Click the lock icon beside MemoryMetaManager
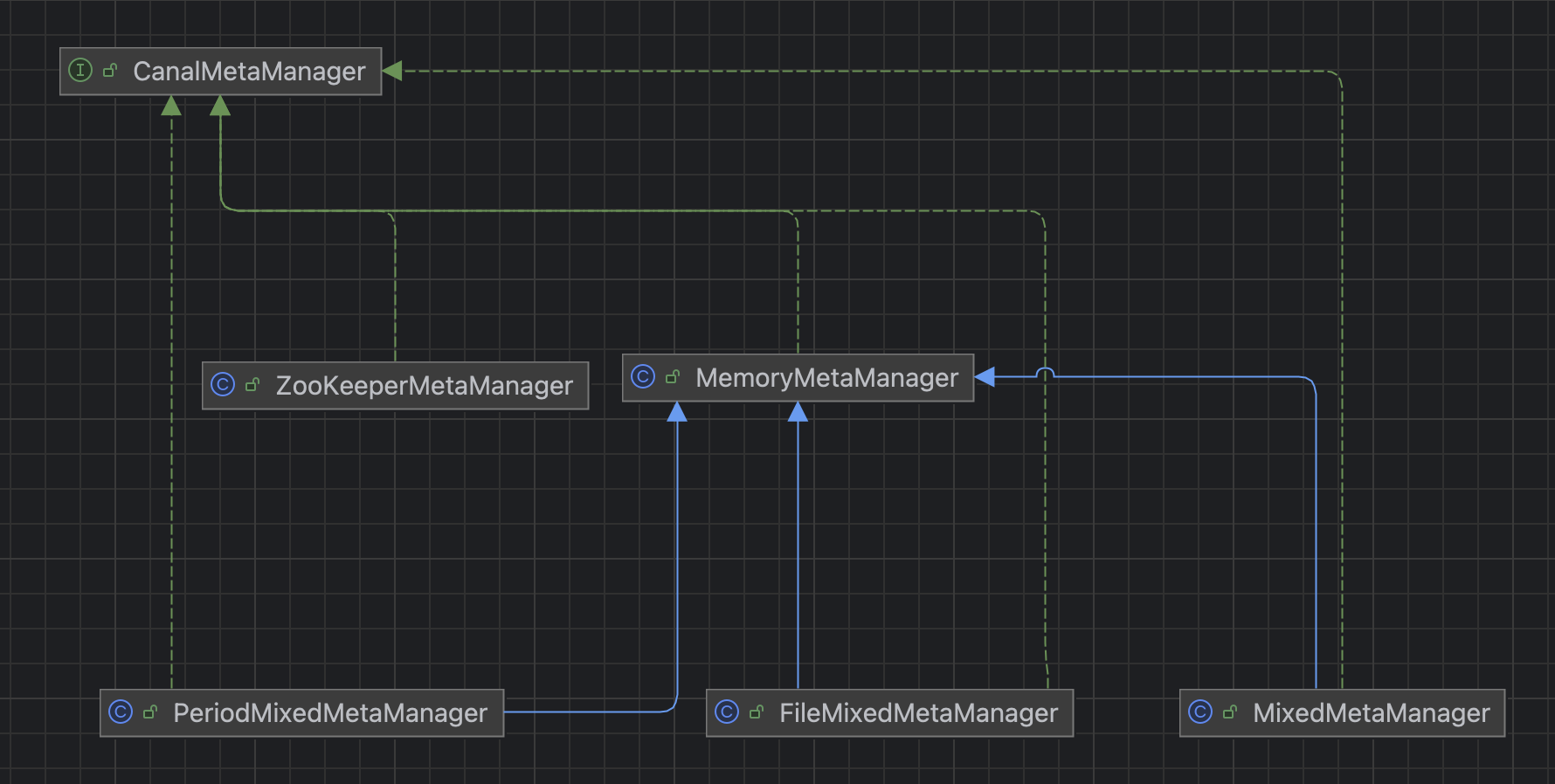The width and height of the screenshot is (1555, 784). (673, 376)
